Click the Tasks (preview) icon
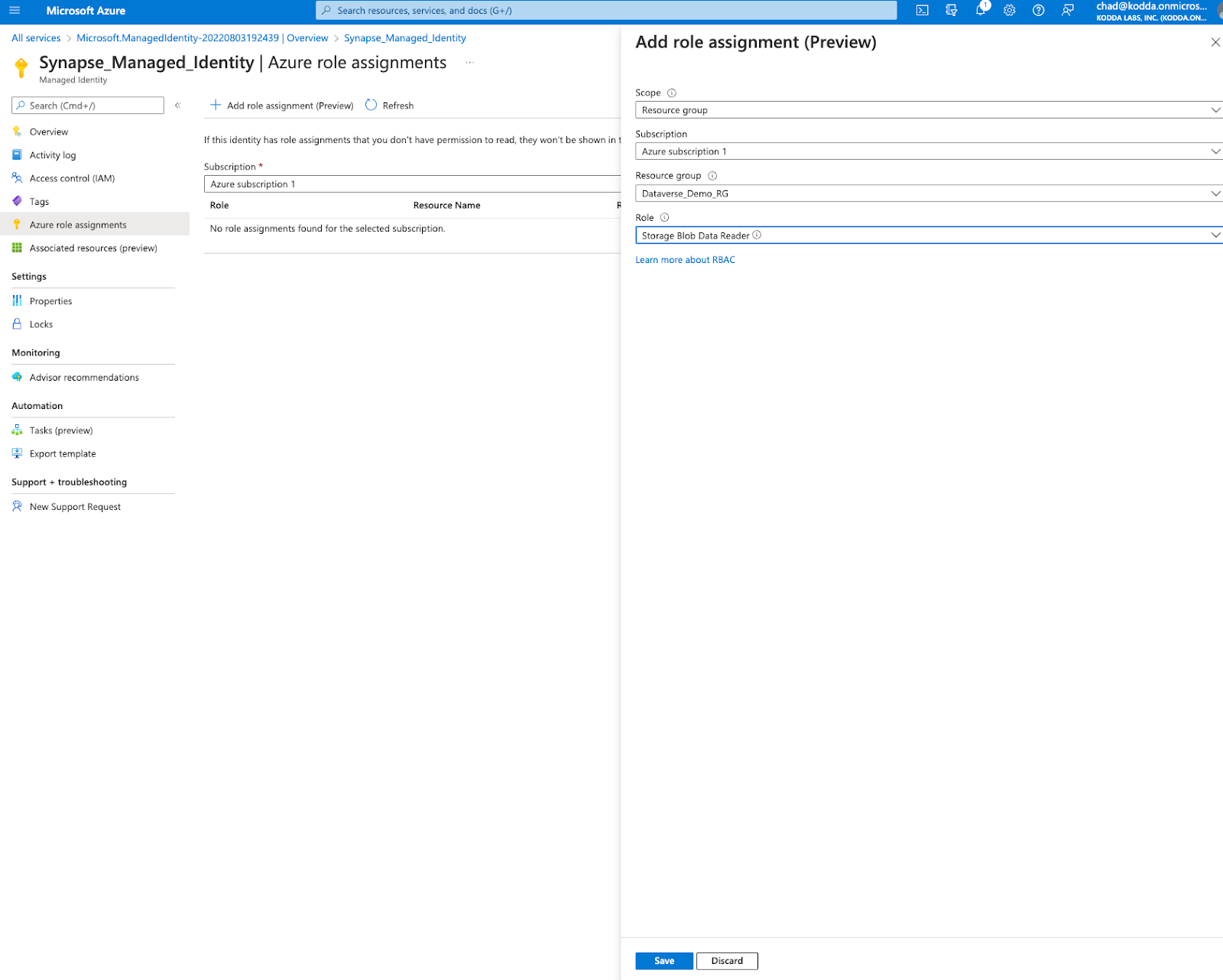1223x980 pixels. [x=17, y=430]
